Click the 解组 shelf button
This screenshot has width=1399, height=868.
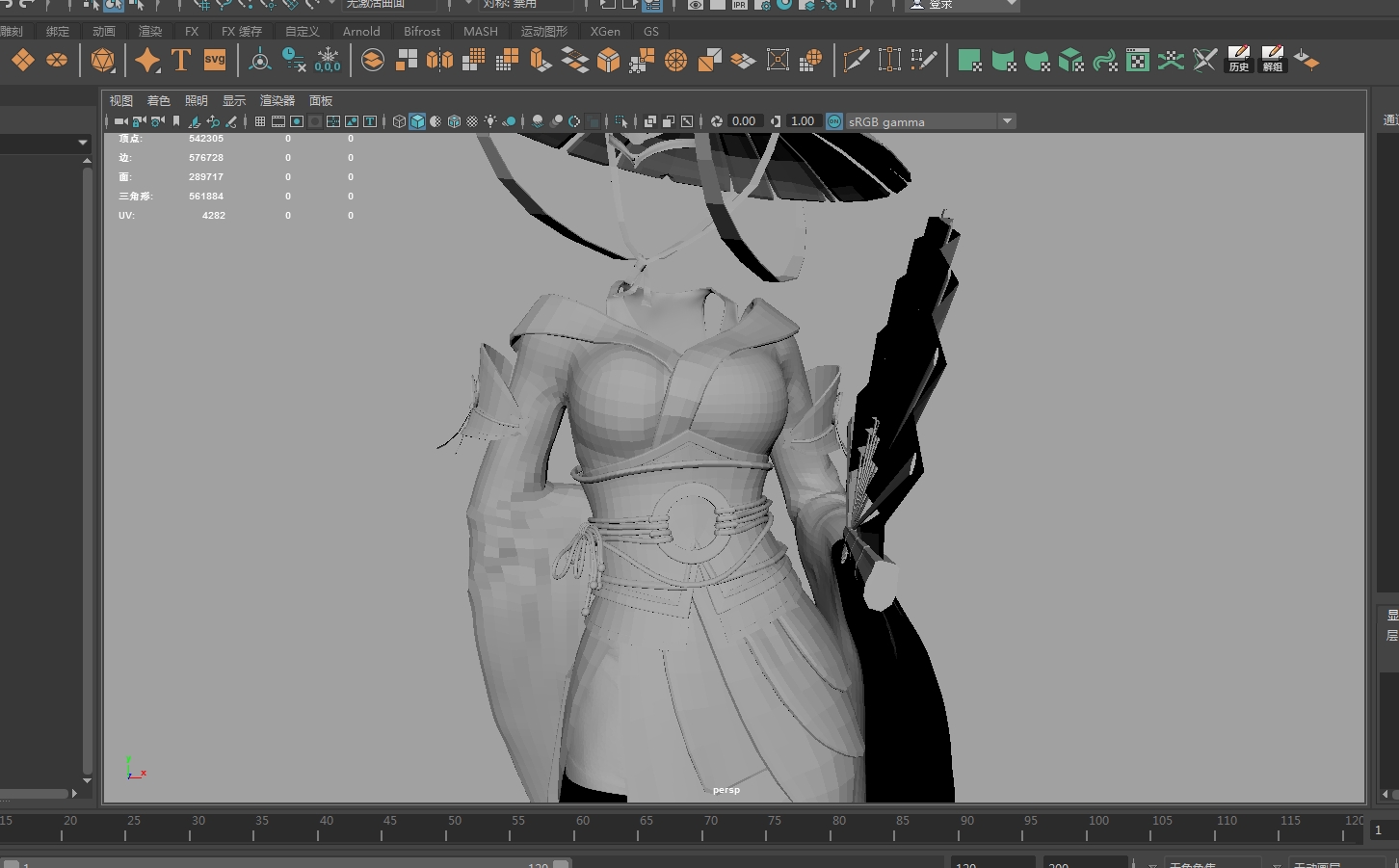(x=1272, y=61)
